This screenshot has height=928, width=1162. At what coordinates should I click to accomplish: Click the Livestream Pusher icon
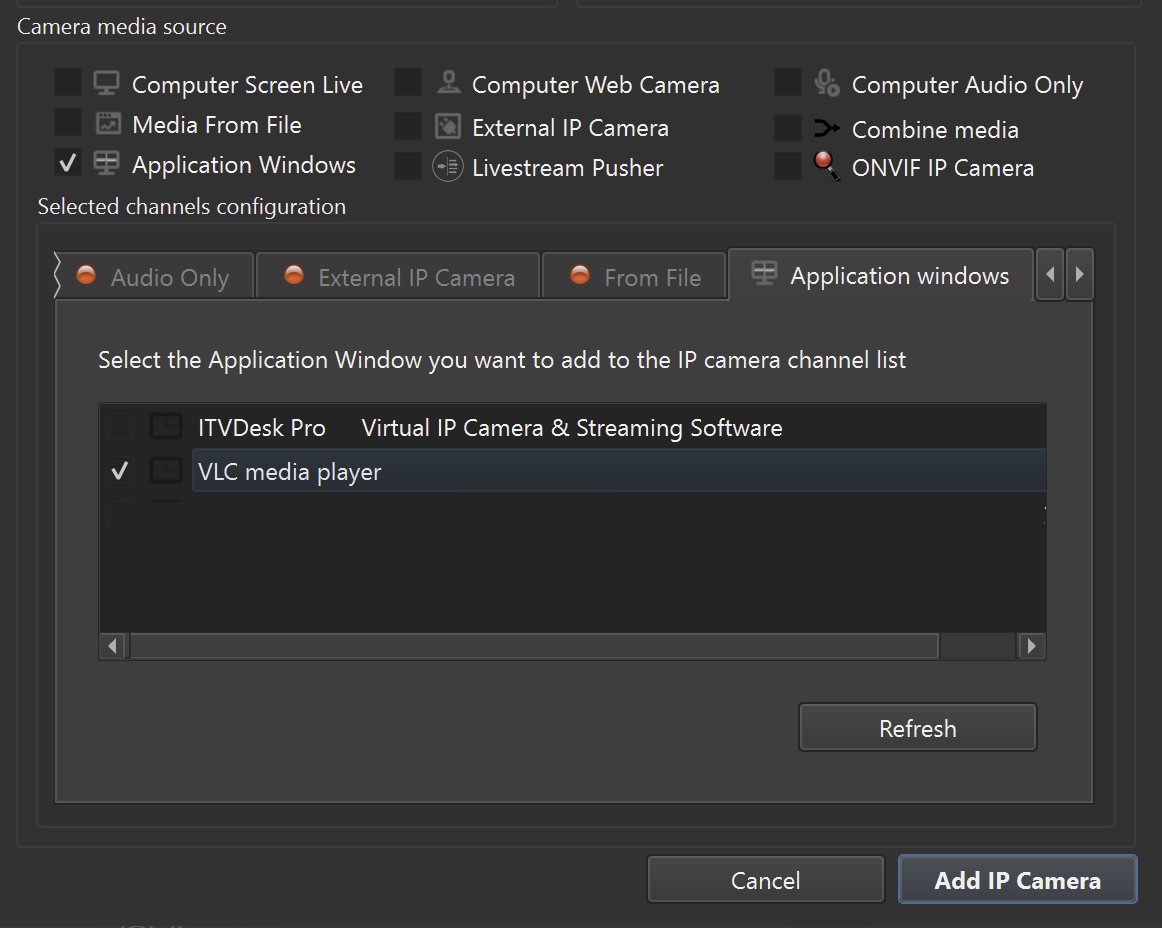click(447, 167)
